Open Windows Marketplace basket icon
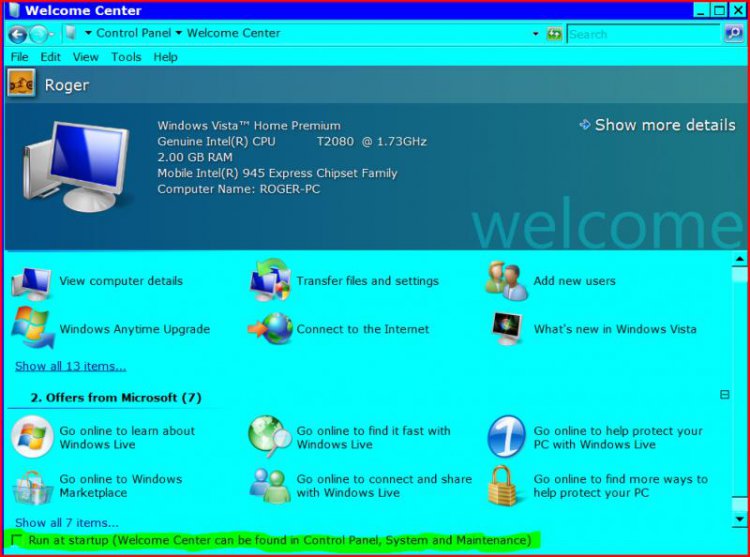750x557 pixels. click(x=32, y=488)
